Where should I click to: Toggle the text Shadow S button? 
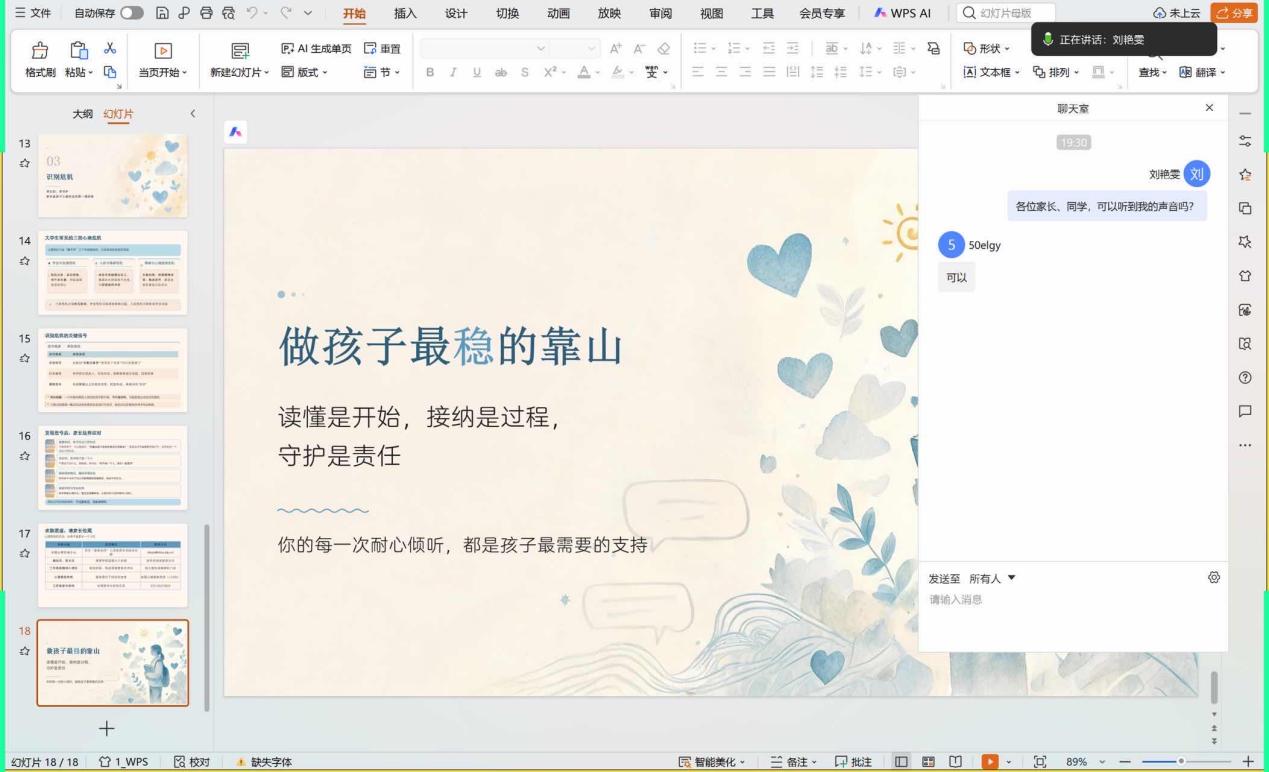tap(524, 72)
